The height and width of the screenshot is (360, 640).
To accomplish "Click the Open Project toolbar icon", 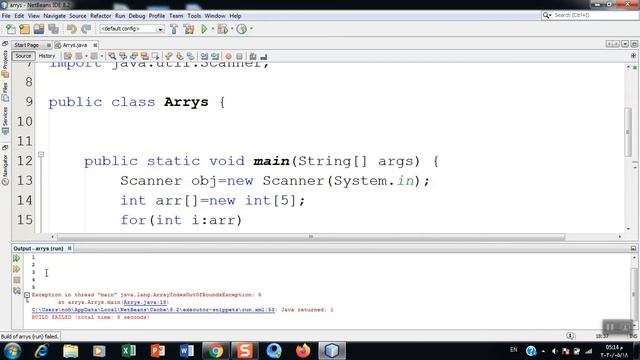I will point(39,29).
